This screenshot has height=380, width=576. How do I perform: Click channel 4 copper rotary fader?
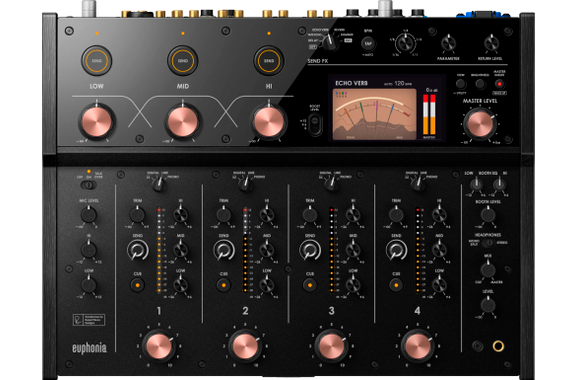click(x=418, y=346)
